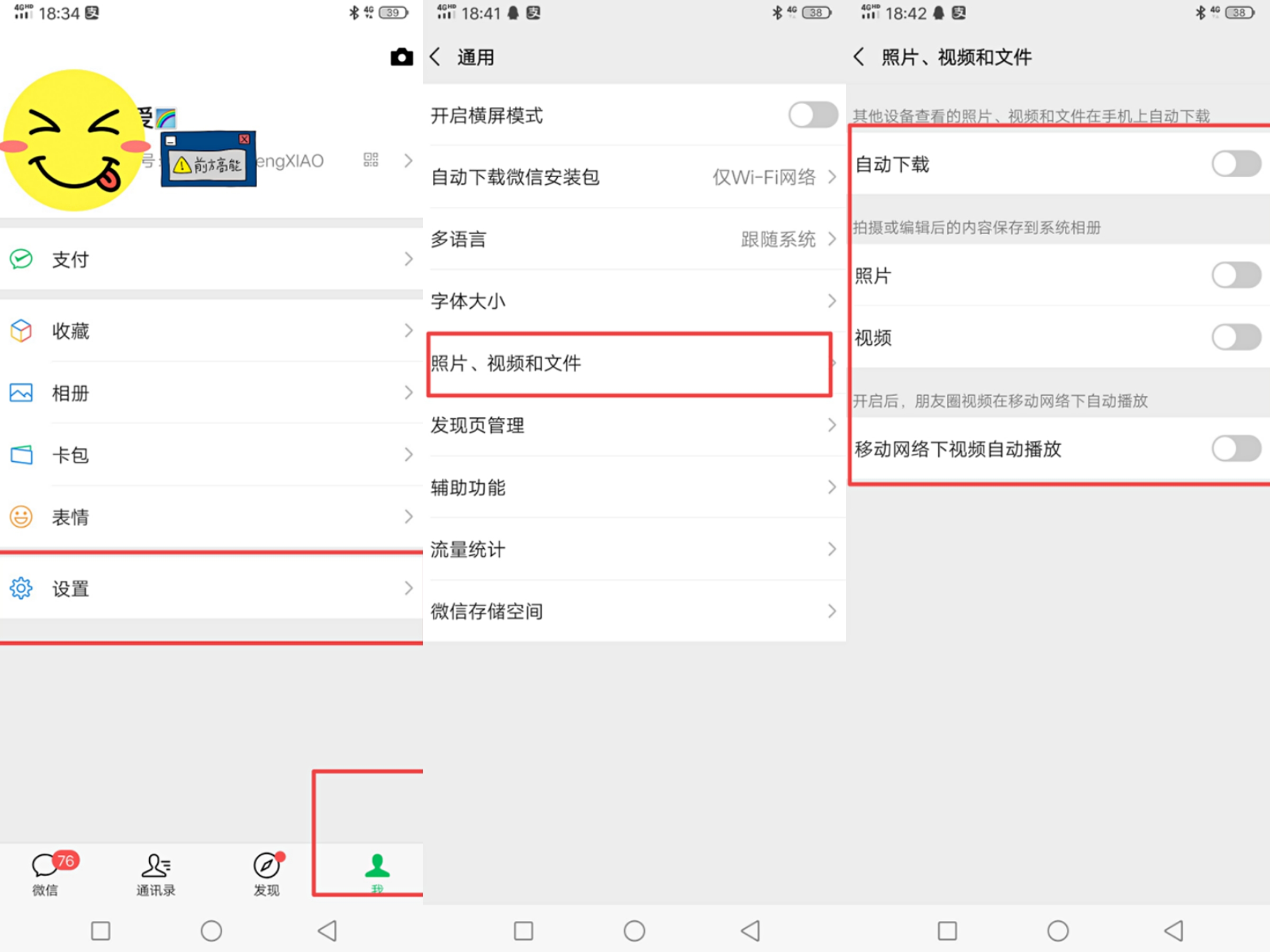This screenshot has height=952, width=1270.
Task: Open the camera icon on profile page
Action: pos(402,57)
